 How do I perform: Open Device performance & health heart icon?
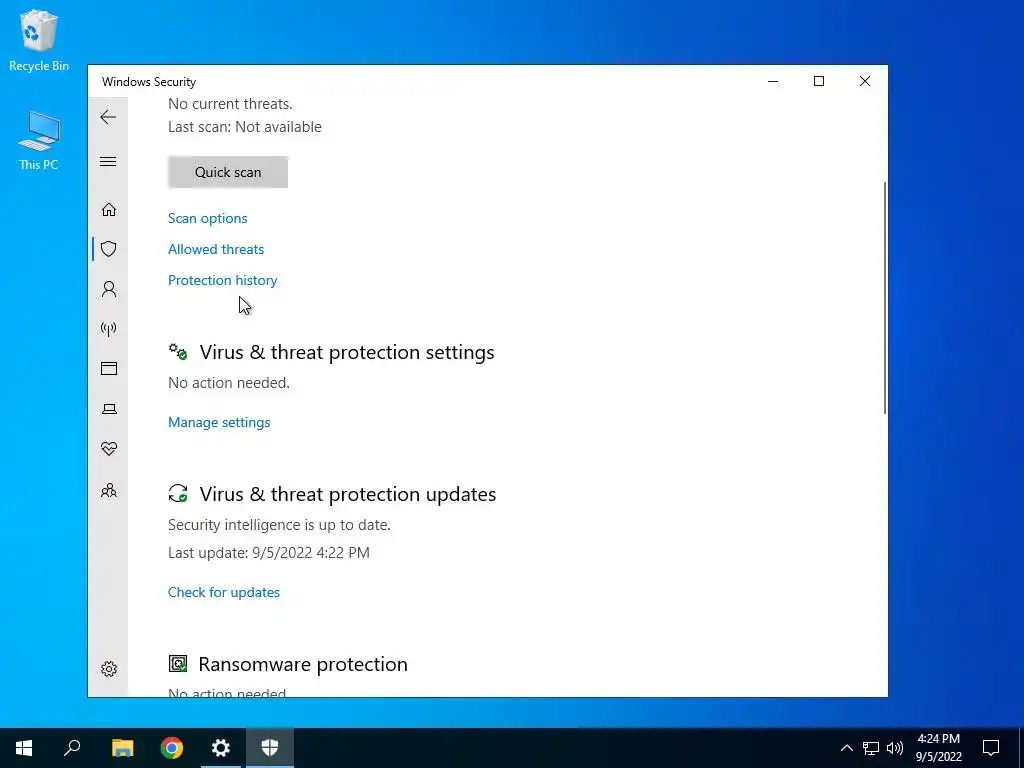click(109, 449)
